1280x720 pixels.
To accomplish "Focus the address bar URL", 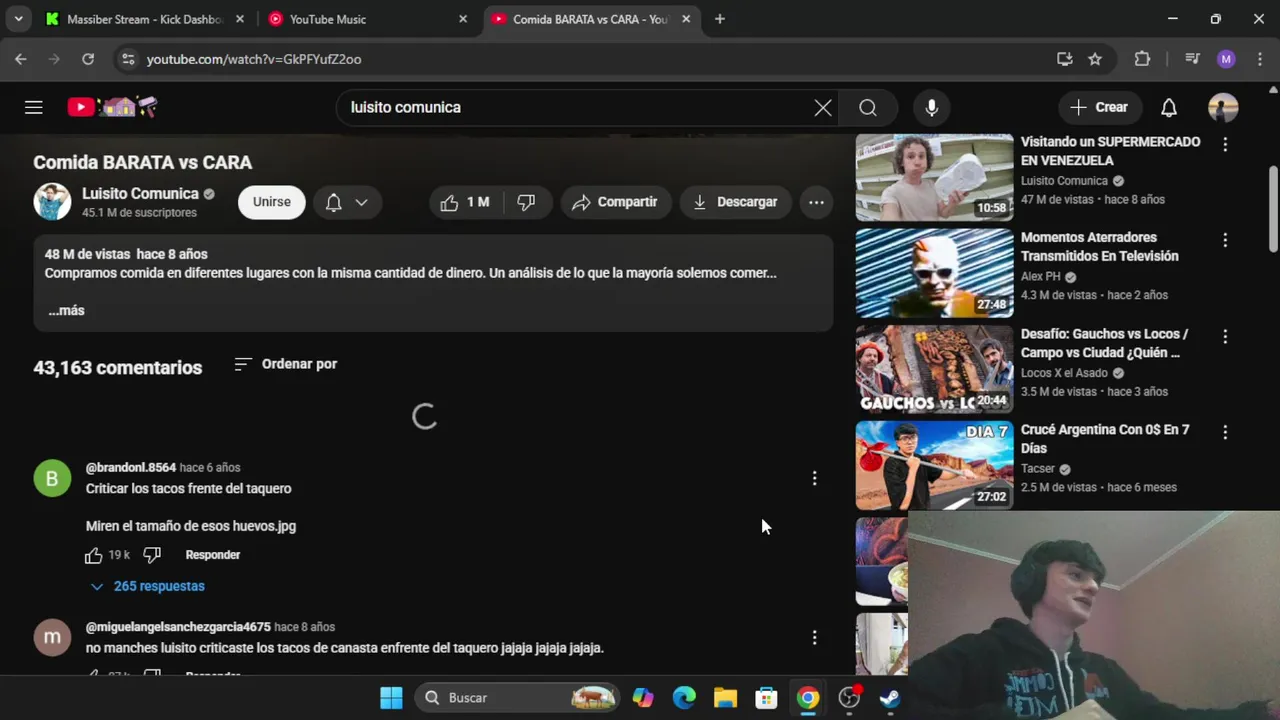I will tap(254, 59).
